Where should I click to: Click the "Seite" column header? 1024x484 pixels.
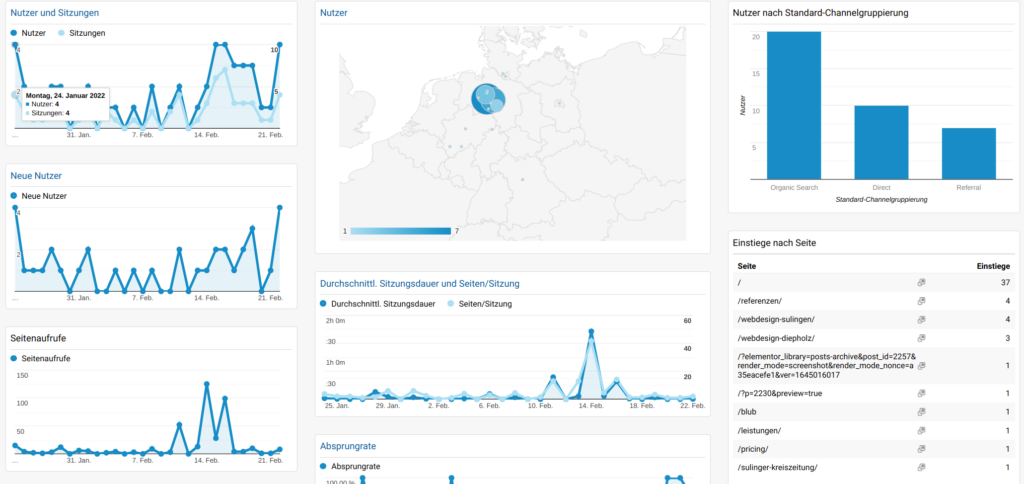coord(747,266)
